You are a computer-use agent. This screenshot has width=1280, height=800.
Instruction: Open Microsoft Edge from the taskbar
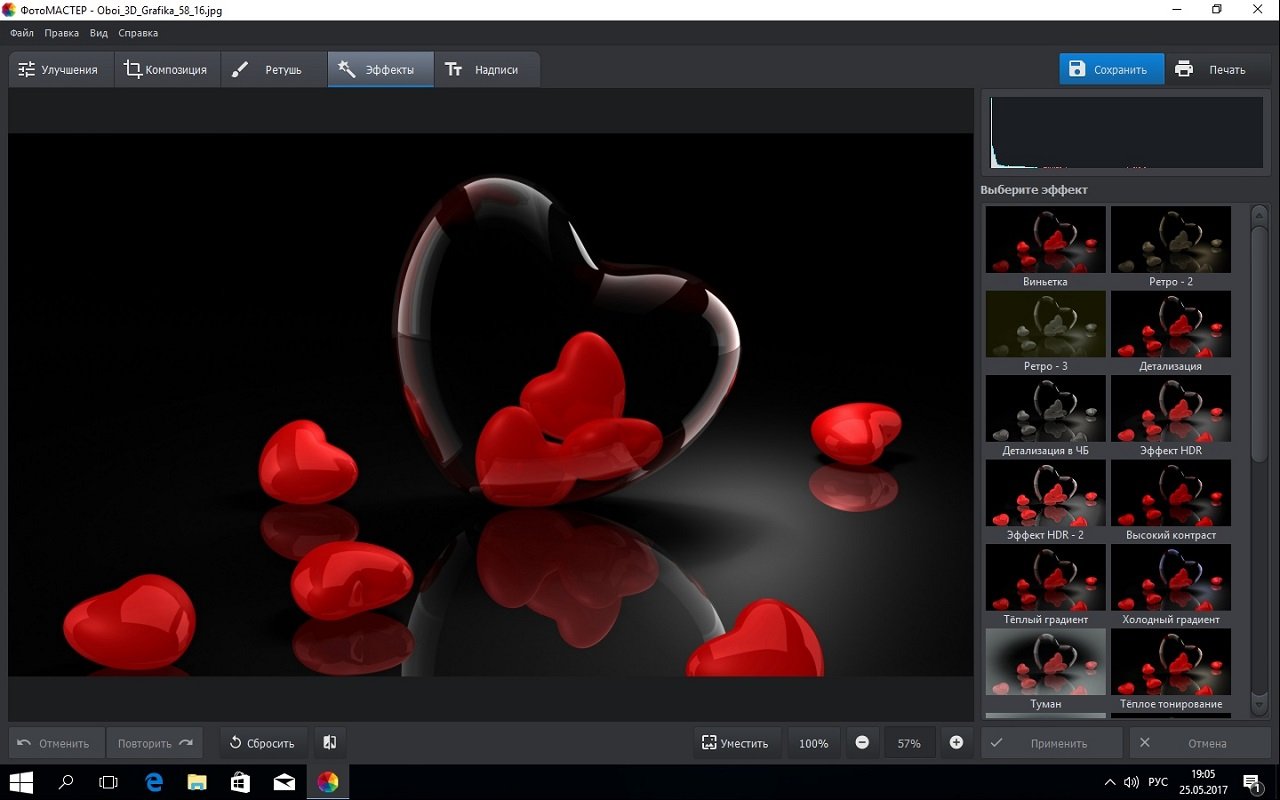pos(154,782)
